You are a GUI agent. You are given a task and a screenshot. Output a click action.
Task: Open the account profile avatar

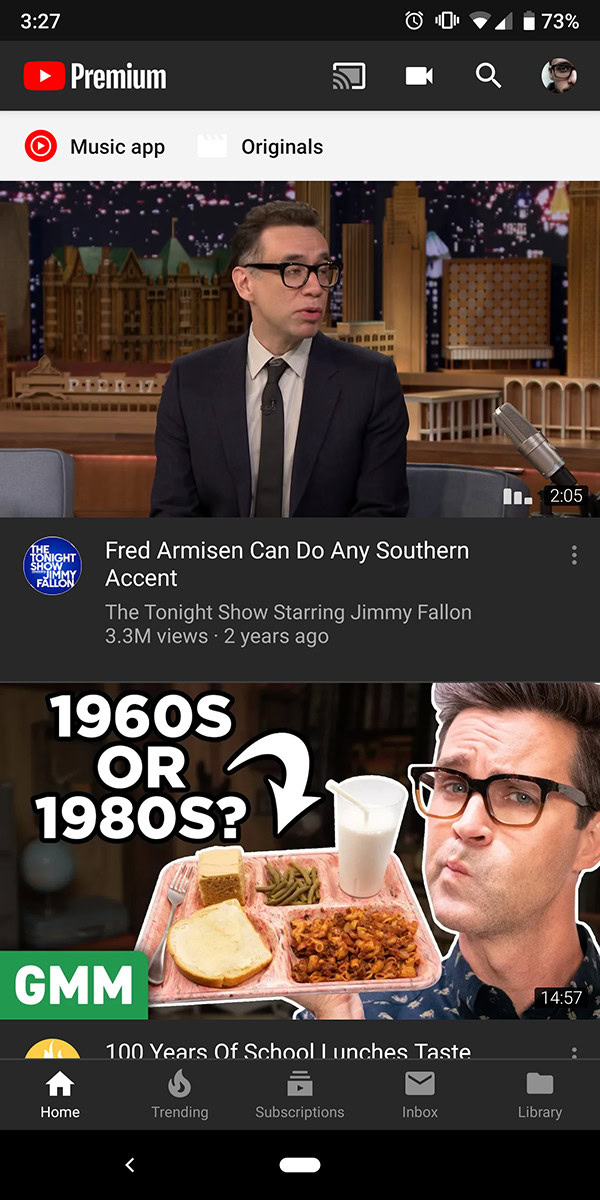coord(559,76)
